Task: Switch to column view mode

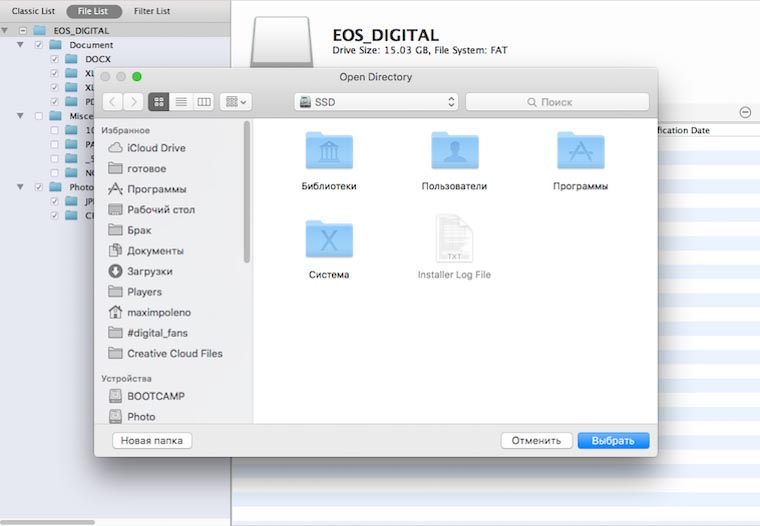Action: (x=204, y=102)
